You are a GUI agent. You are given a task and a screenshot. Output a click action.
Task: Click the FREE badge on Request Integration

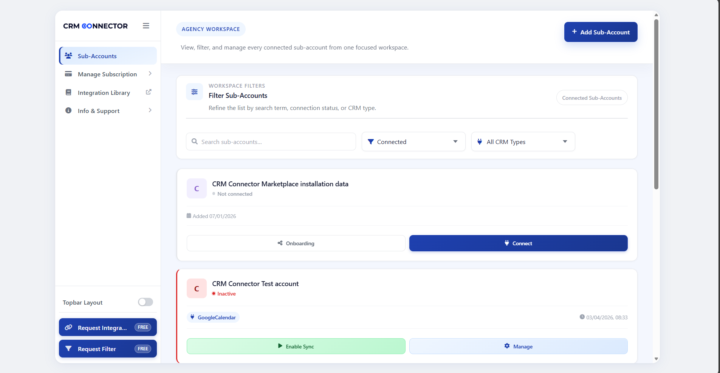click(143, 328)
